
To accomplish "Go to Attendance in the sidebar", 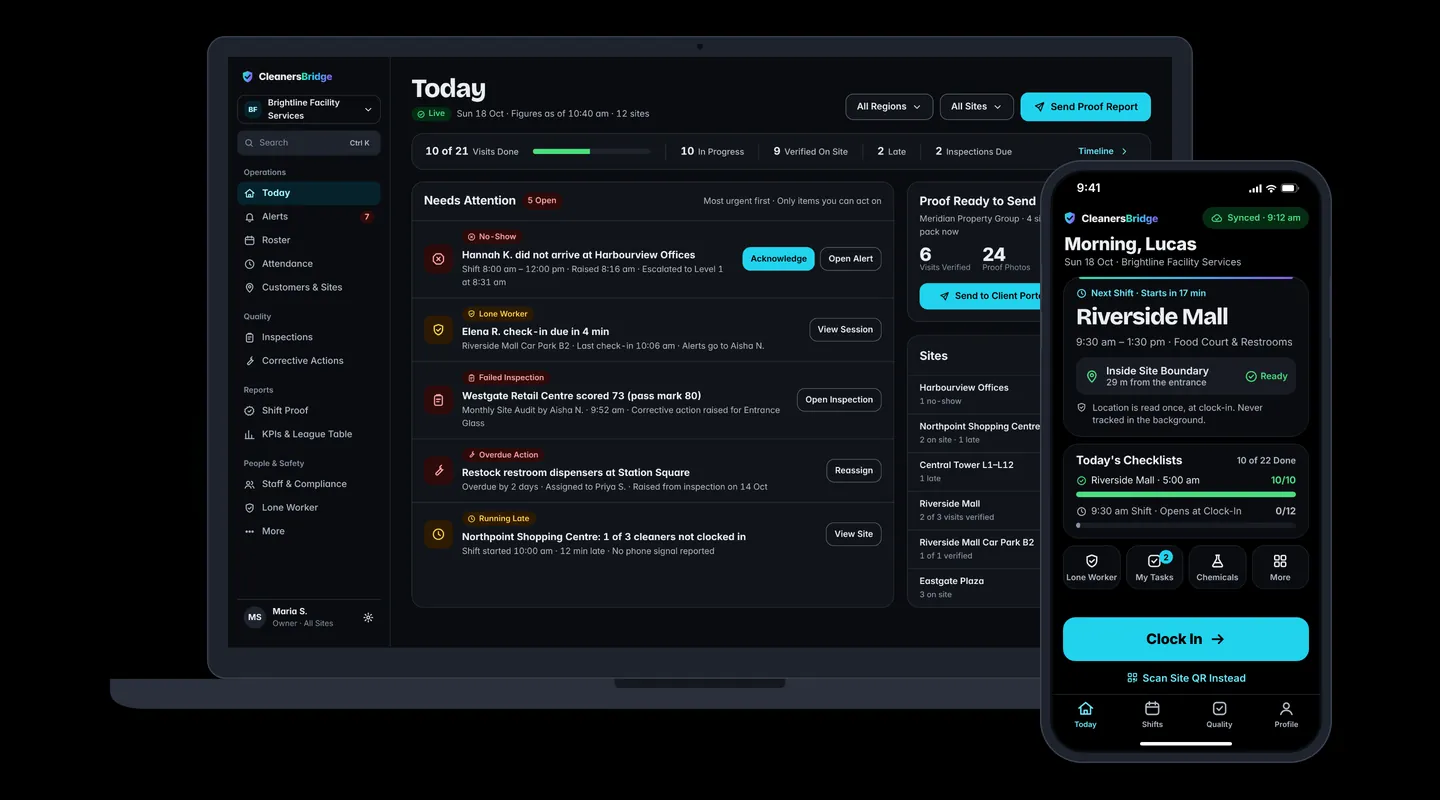I will point(309,264).
